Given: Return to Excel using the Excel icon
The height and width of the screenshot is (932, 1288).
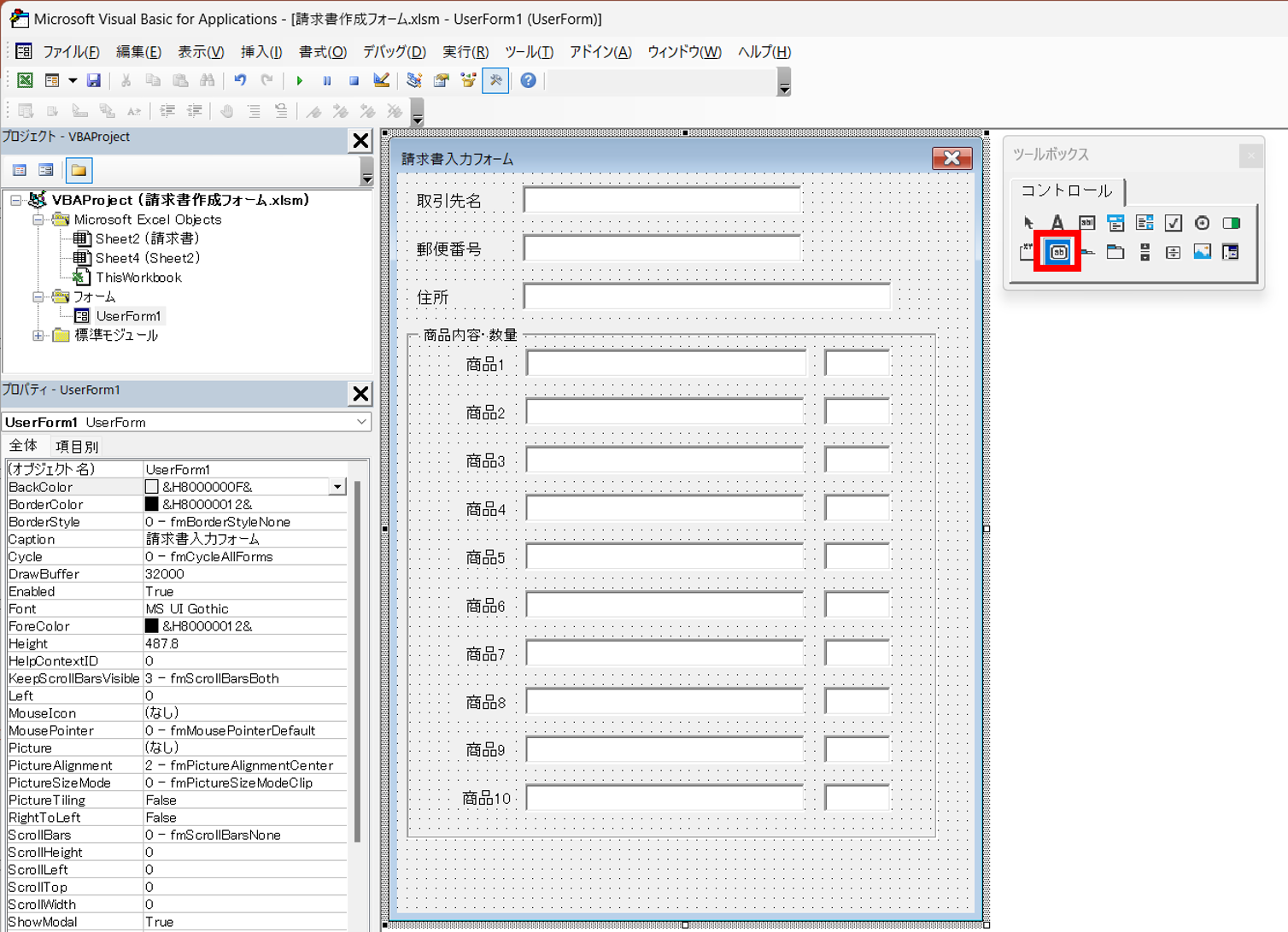Looking at the screenshot, I should 25,80.
